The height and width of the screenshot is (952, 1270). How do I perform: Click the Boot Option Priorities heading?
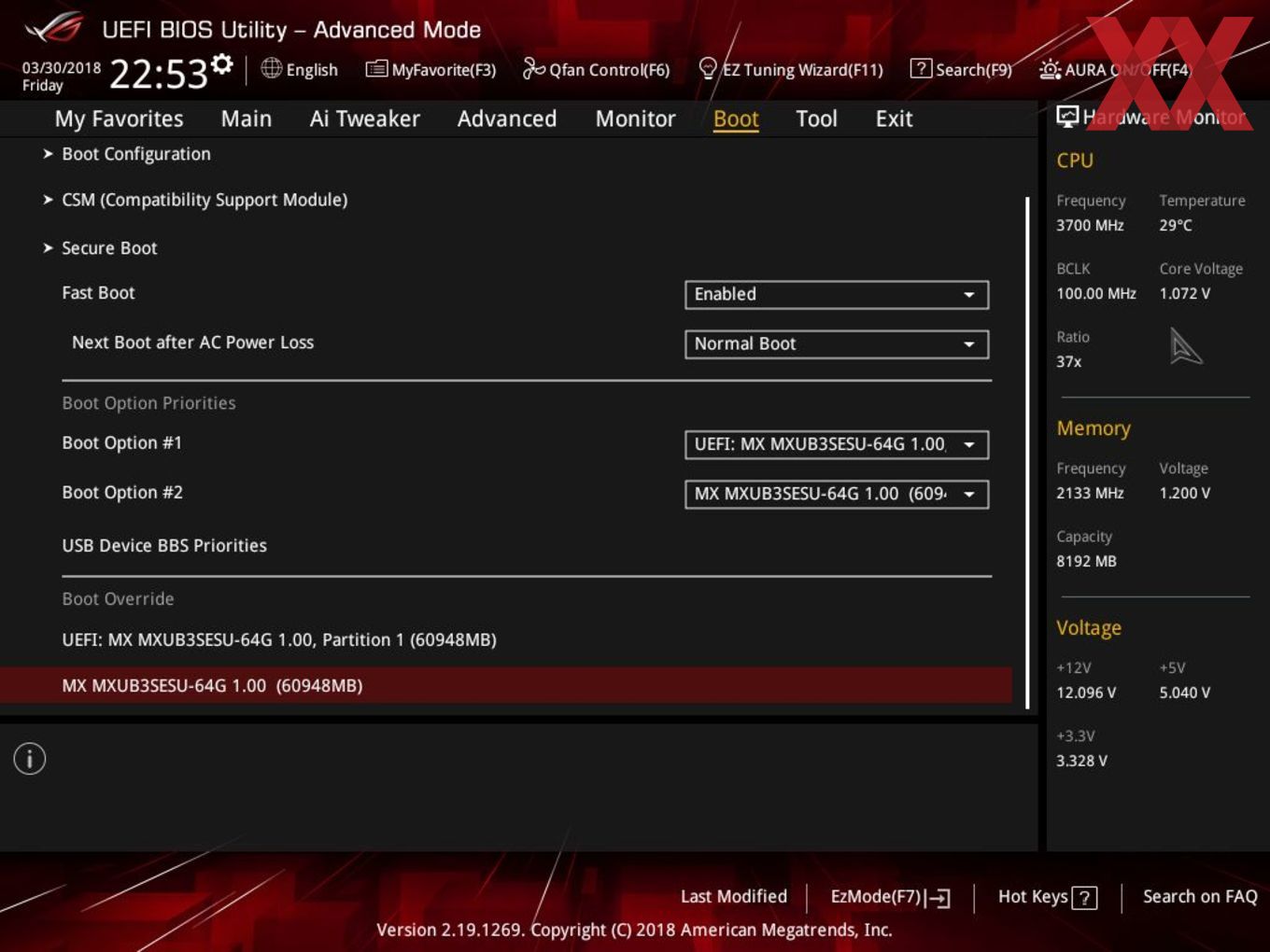148,403
